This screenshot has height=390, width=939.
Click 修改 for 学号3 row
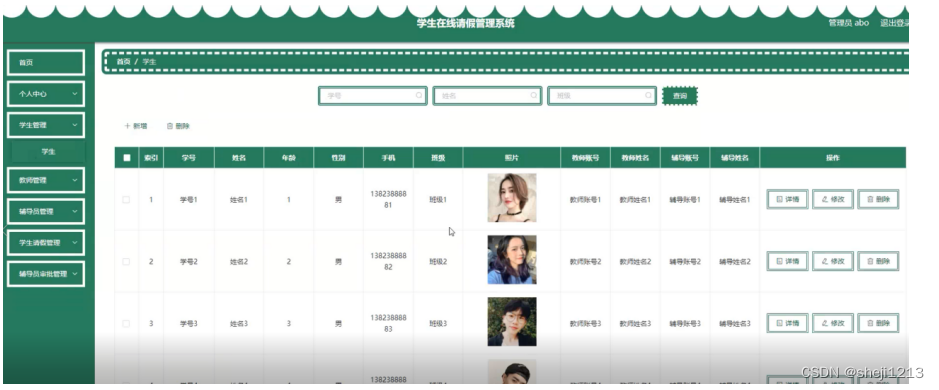(832, 323)
